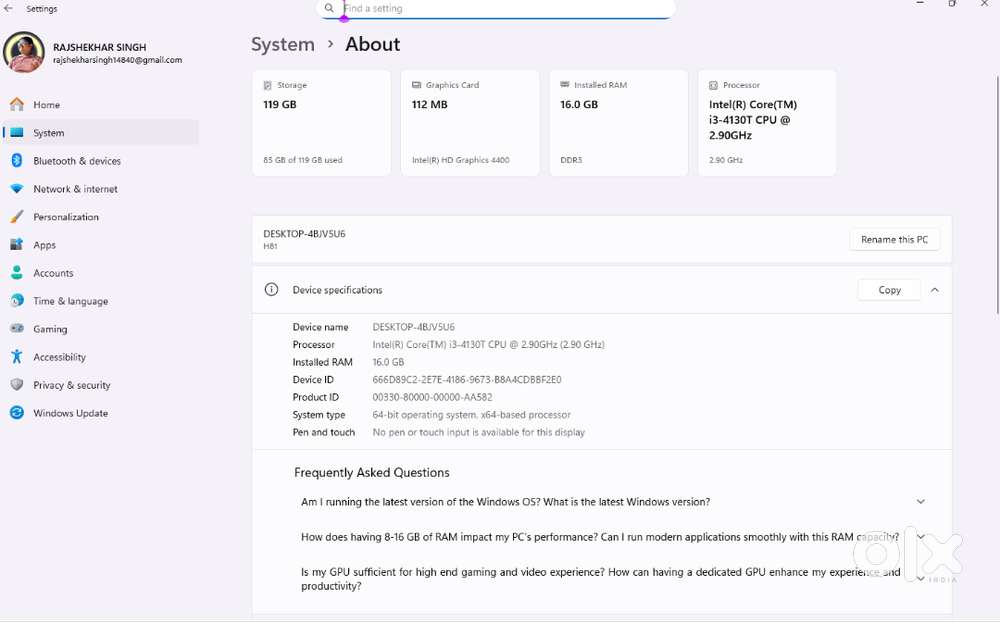Click the back arrow in Settings
This screenshot has height=622, width=1000.
(9, 9)
